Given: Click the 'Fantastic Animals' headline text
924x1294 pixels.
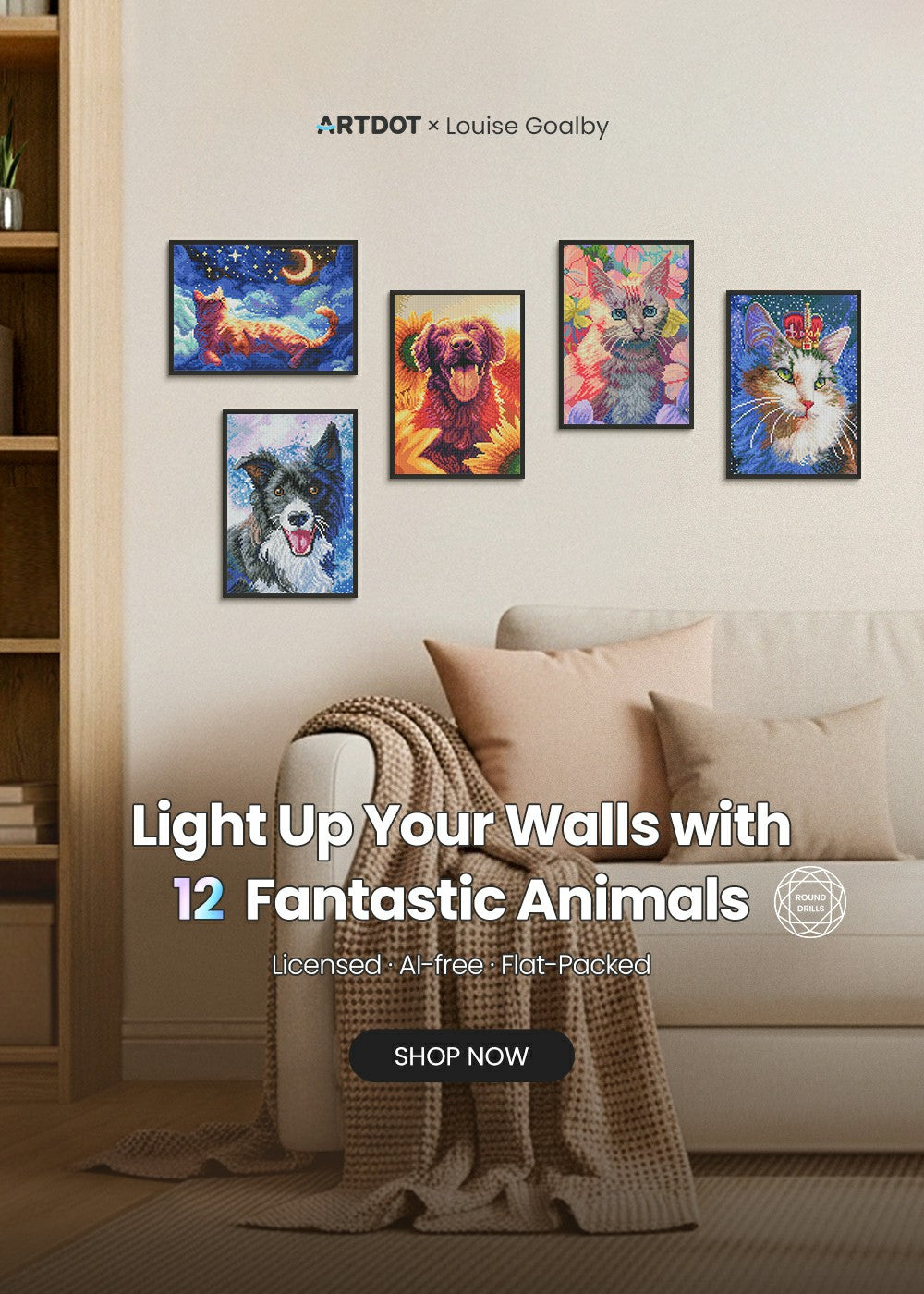Looking at the screenshot, I should [497, 899].
